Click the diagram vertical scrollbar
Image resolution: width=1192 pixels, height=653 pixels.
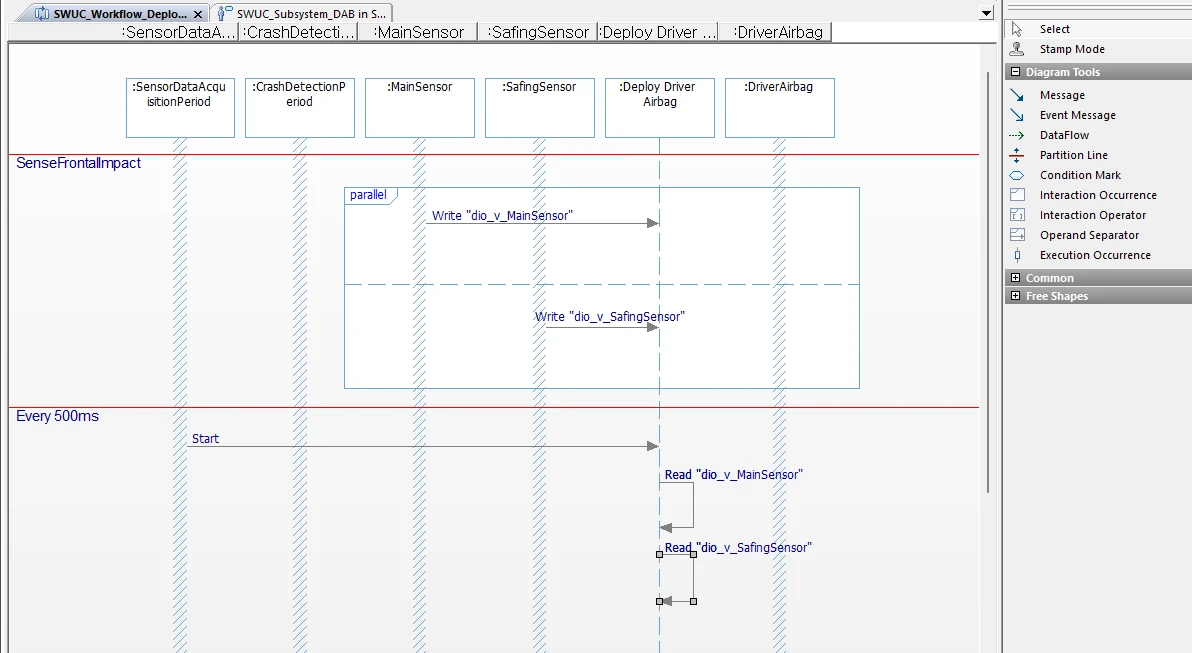coord(988,281)
